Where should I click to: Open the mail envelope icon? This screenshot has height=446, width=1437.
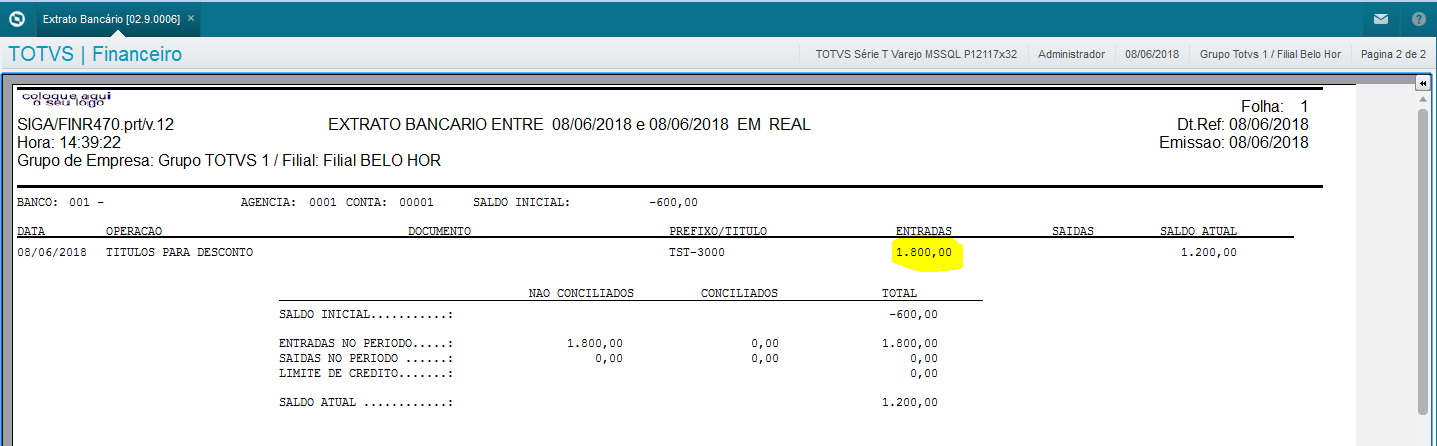pos(1381,18)
